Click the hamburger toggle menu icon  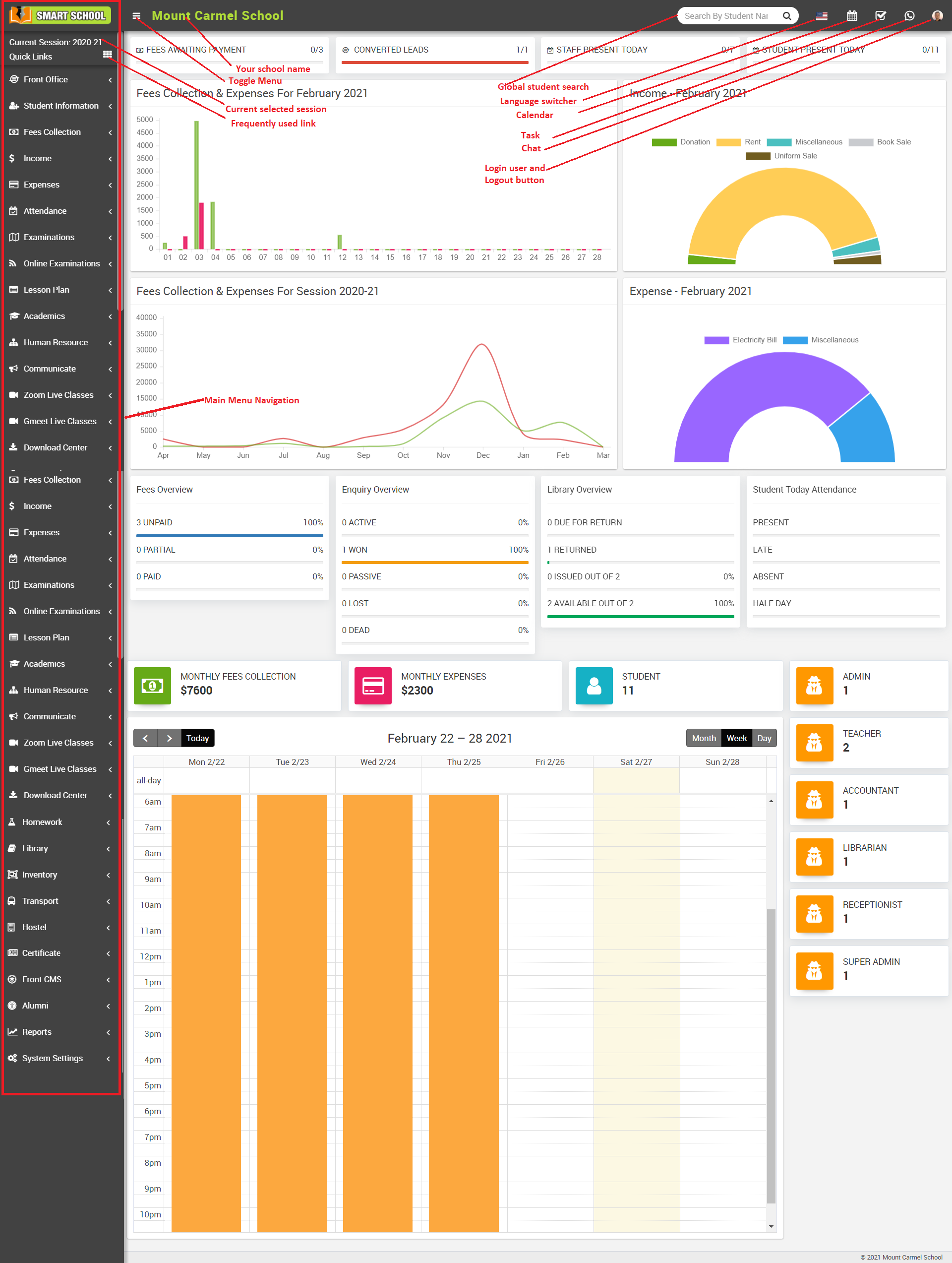[x=136, y=16]
